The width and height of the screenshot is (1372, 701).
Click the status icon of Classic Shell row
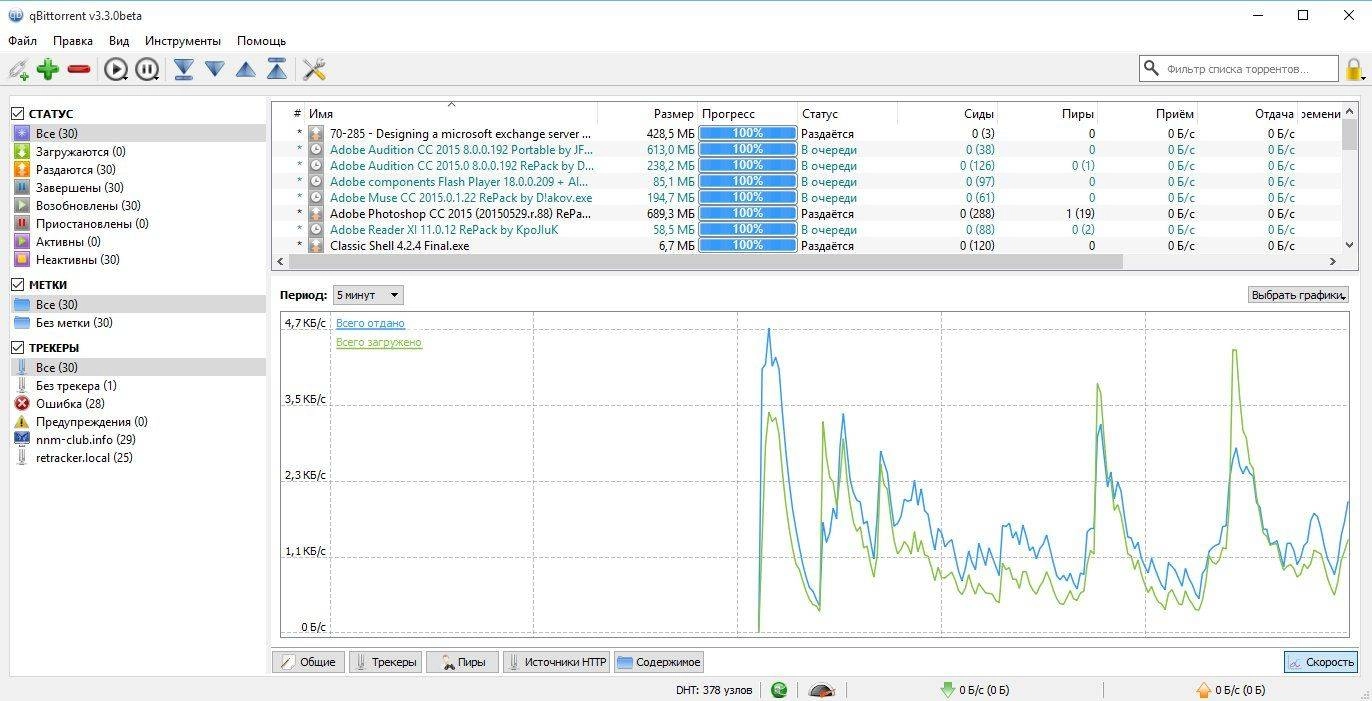(316, 245)
